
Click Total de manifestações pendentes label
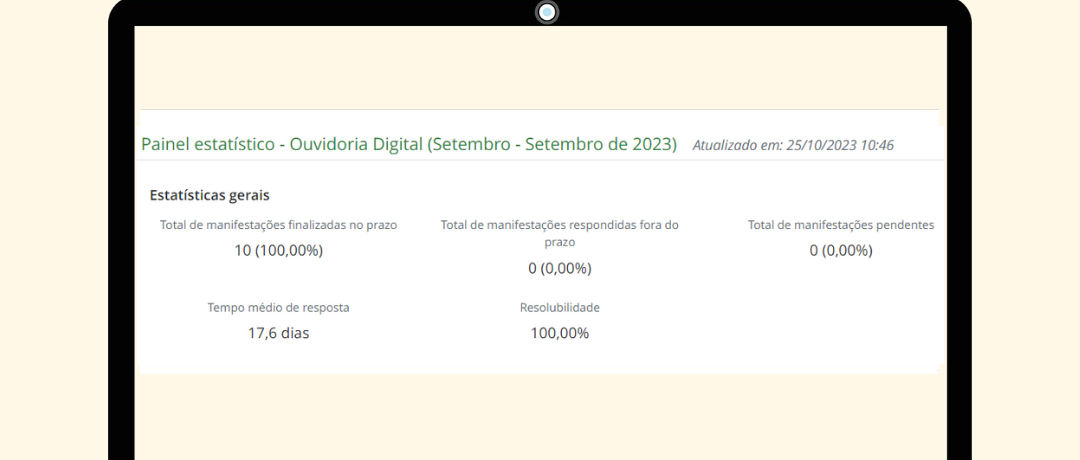841,224
